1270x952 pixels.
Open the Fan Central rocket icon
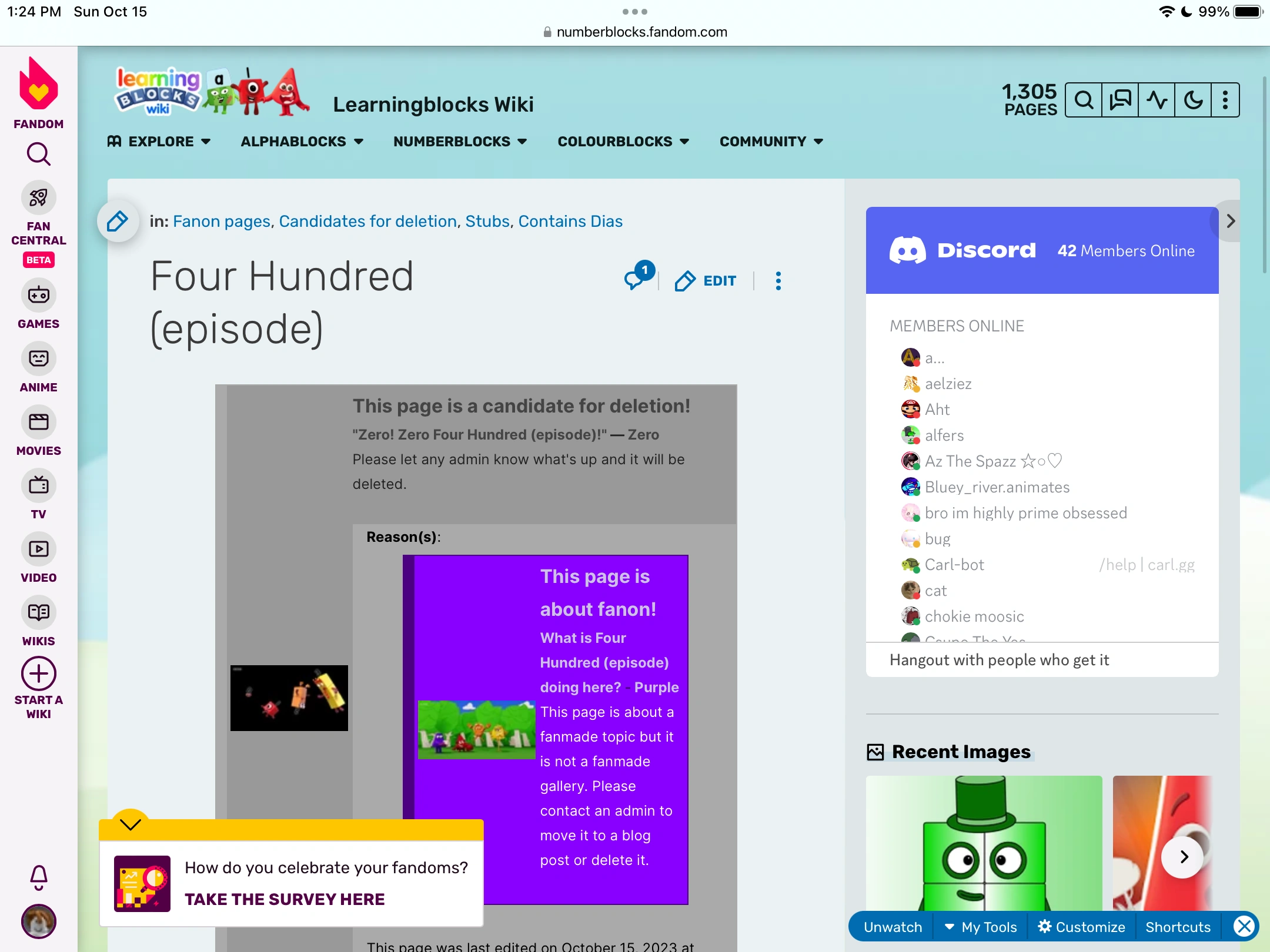point(39,198)
